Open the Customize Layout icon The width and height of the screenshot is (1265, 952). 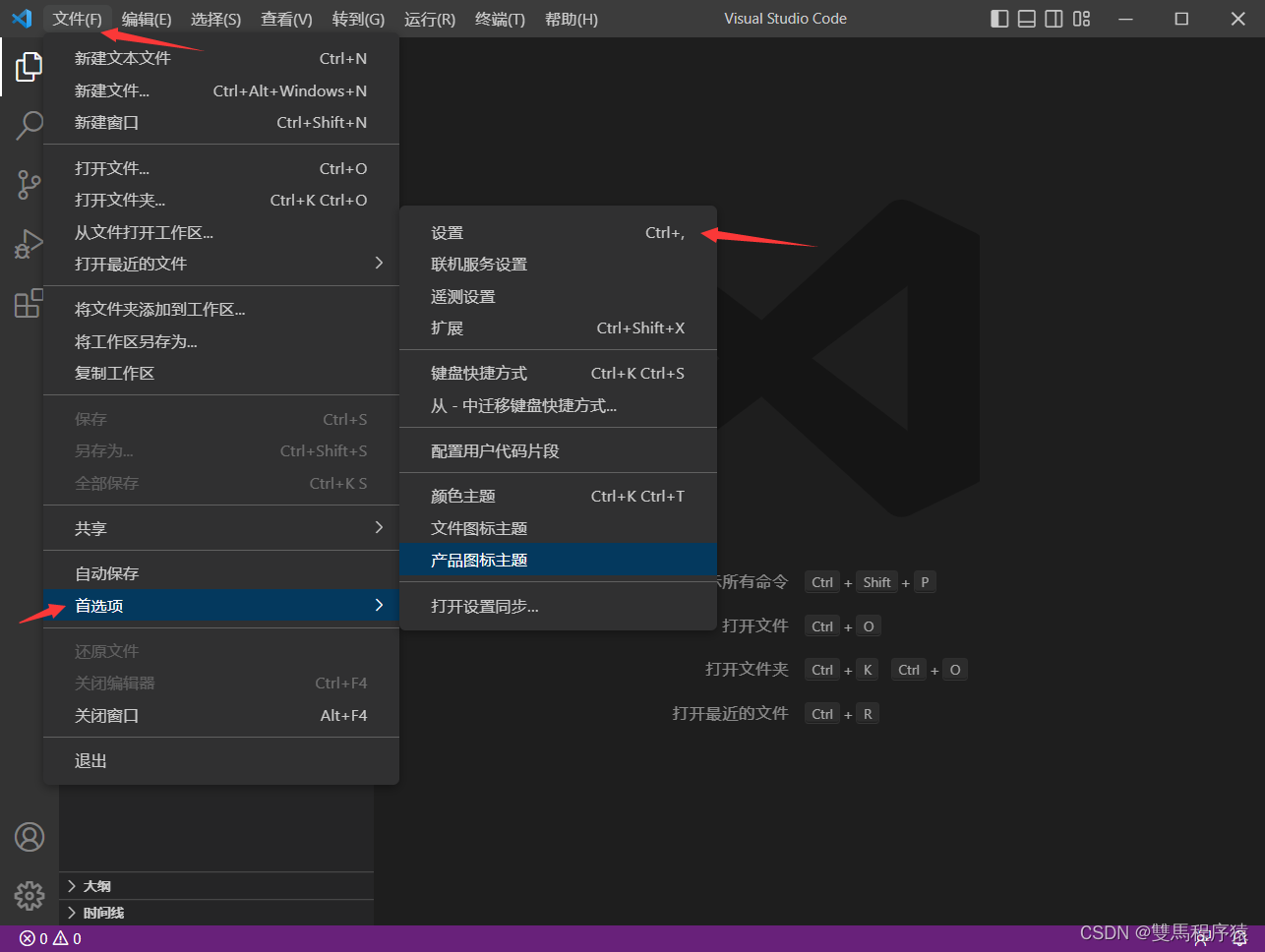point(1082,19)
